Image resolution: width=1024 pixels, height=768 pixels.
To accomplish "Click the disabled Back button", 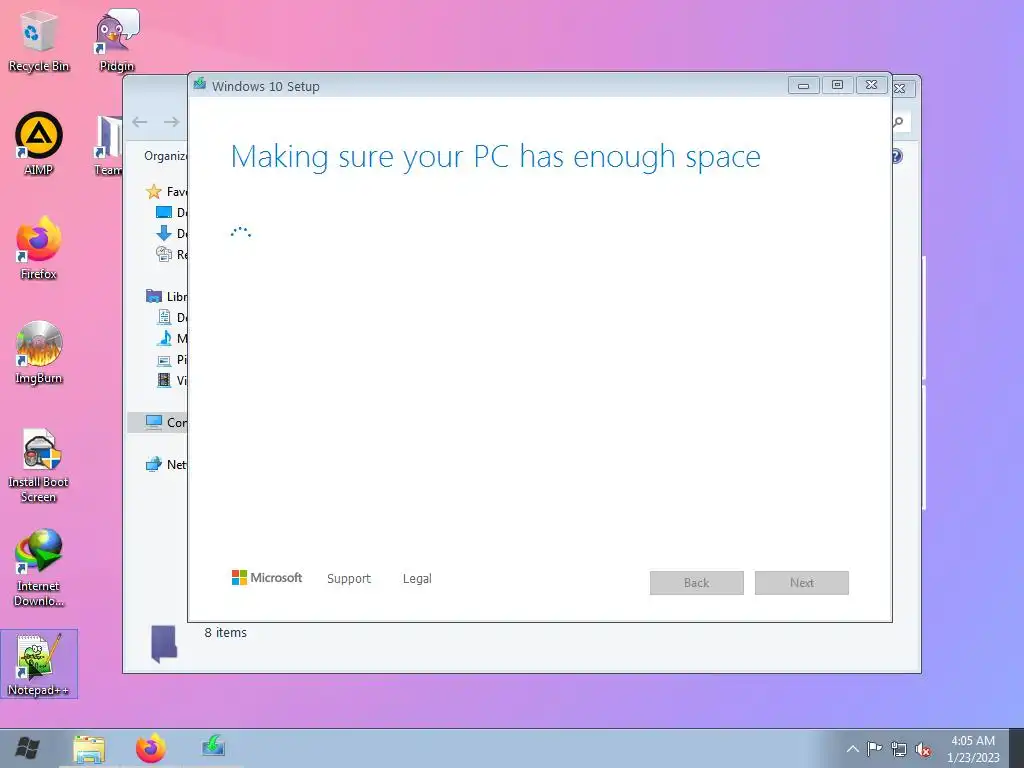I will [x=696, y=583].
